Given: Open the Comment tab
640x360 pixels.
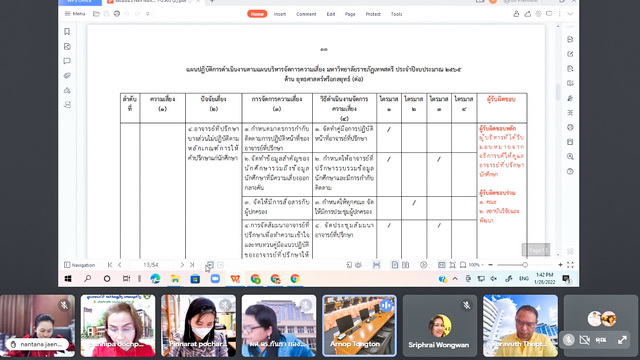Looking at the screenshot, I should click(x=306, y=14).
